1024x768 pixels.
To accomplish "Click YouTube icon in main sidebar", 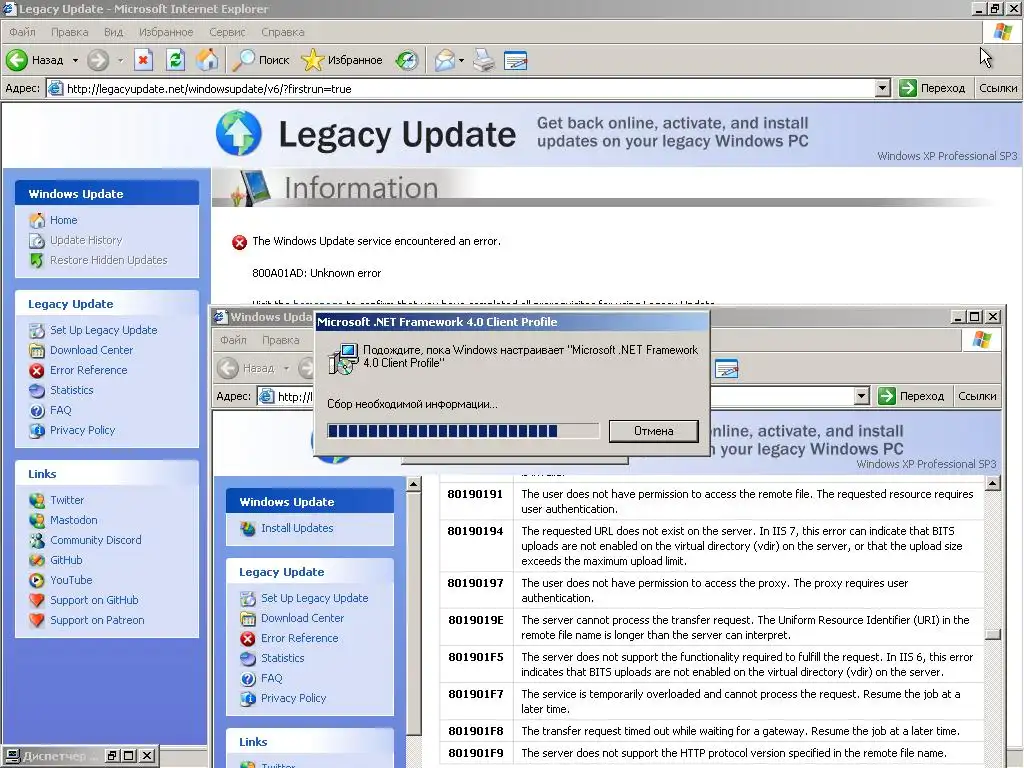I will coord(37,580).
